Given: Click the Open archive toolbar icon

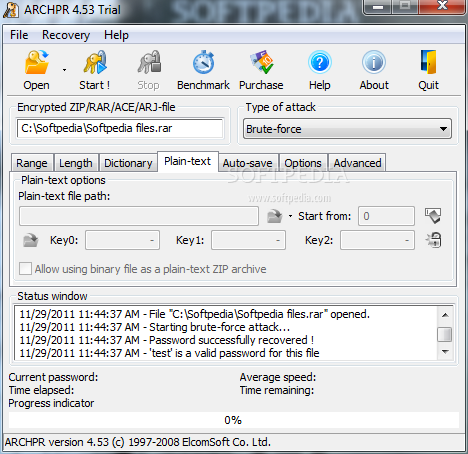Looking at the screenshot, I should (36, 63).
